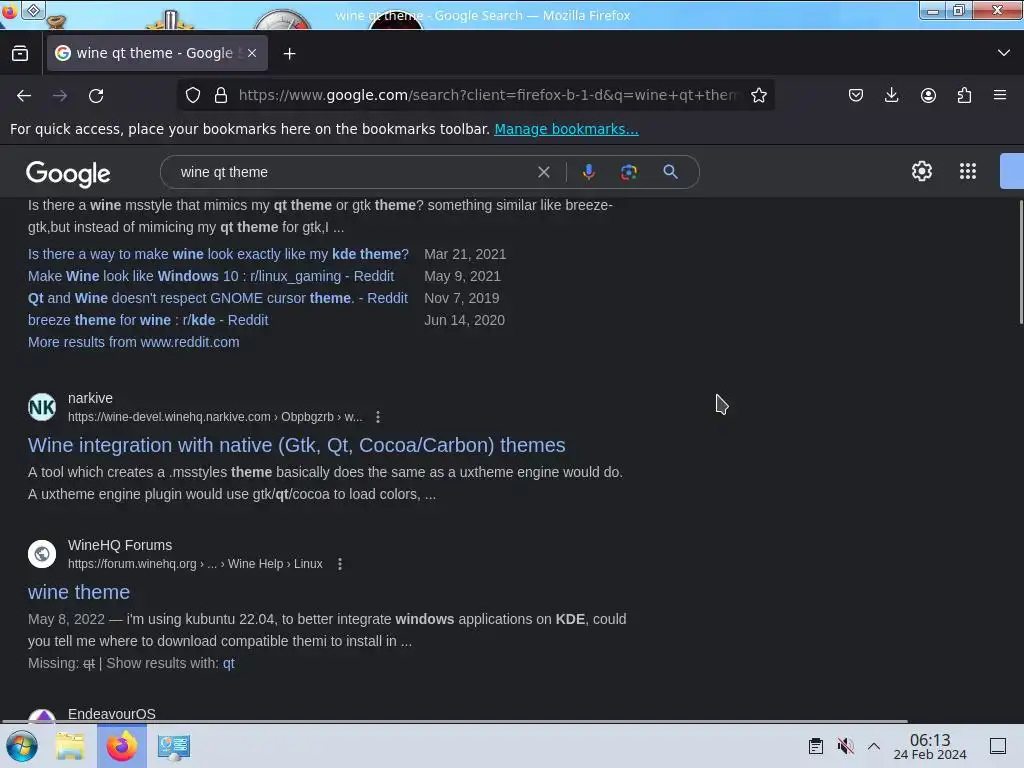Start voice search with microphone
The height and width of the screenshot is (768, 1024).
(x=588, y=172)
